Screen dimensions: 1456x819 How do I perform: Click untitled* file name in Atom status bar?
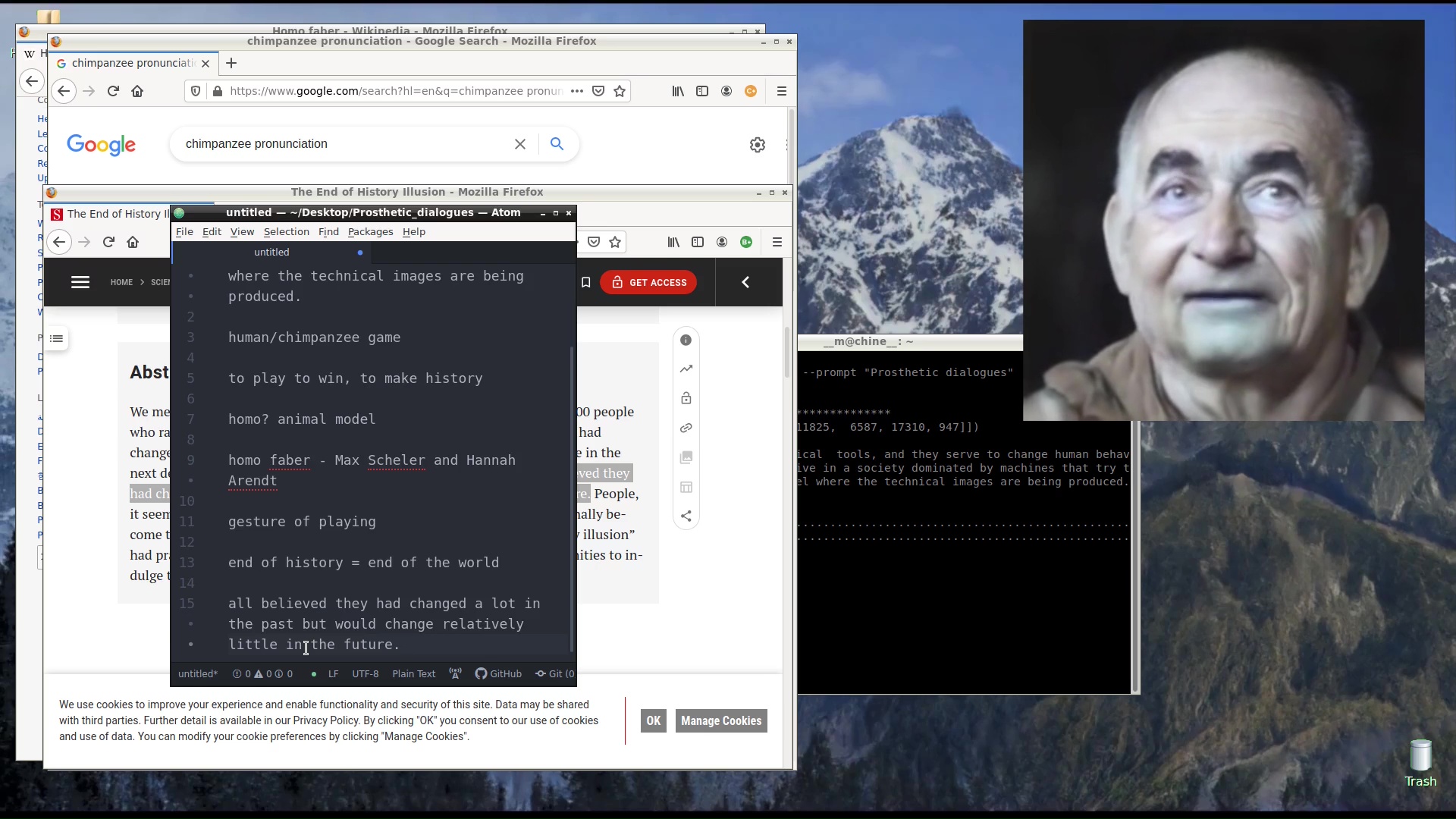[198, 674]
